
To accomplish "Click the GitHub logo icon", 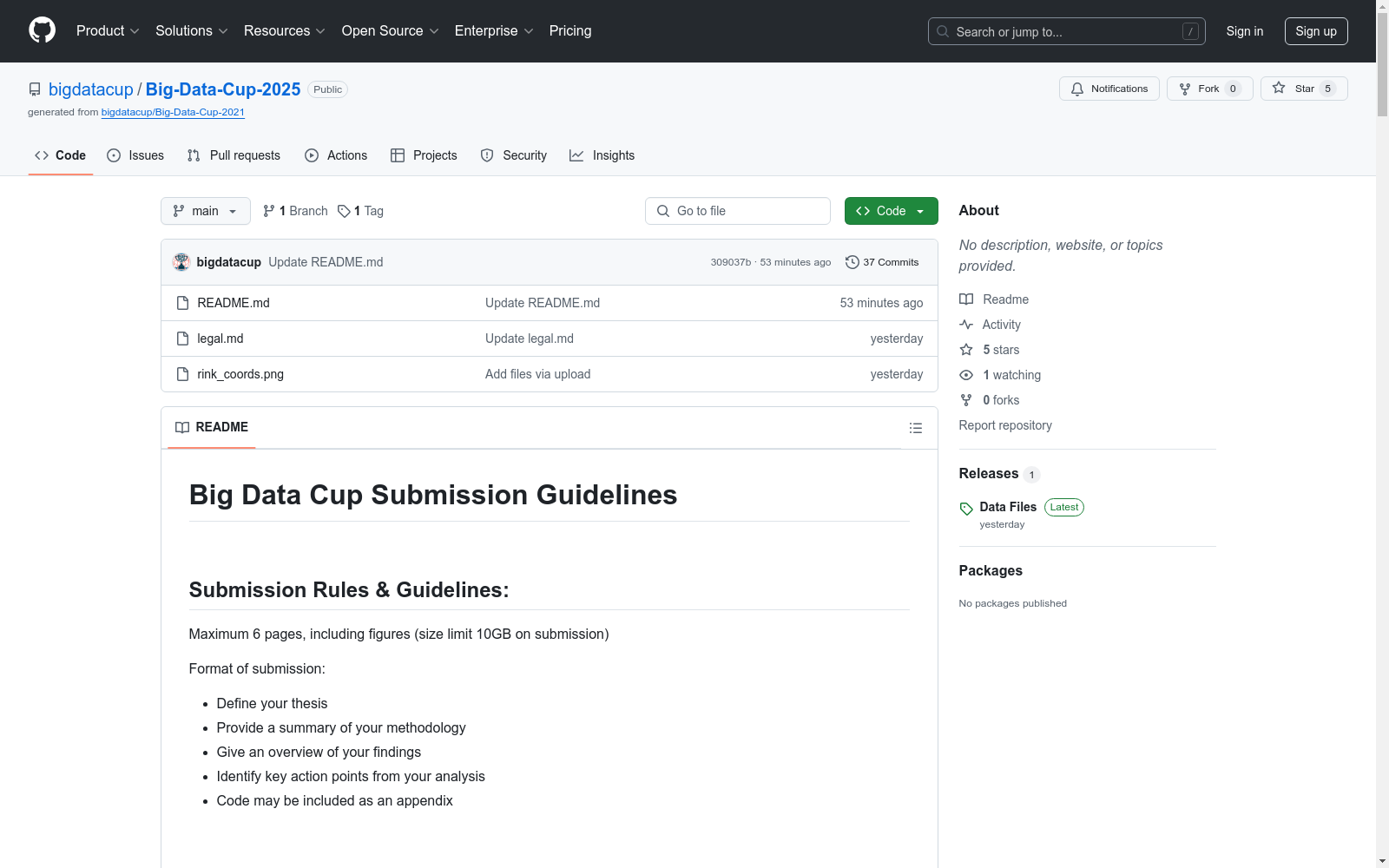I will point(42,30).
